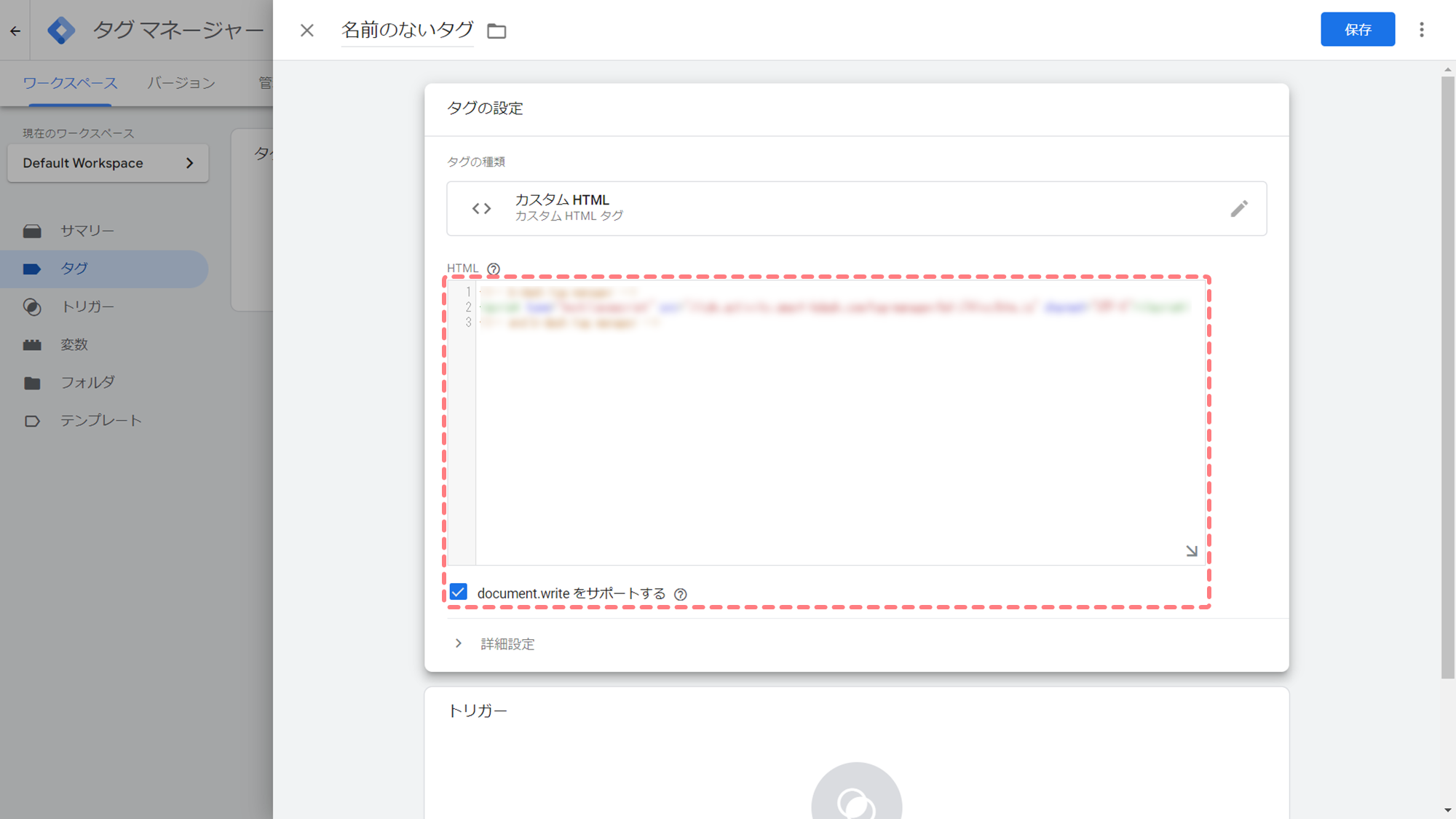
Task: Click the カスタム HTML code brackets icon
Action: coord(481,209)
